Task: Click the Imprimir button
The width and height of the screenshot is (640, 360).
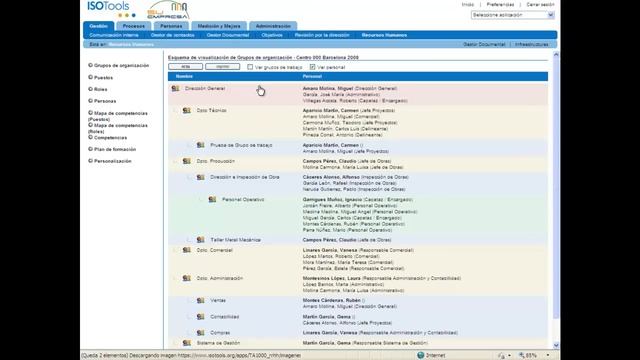Action: (222, 67)
